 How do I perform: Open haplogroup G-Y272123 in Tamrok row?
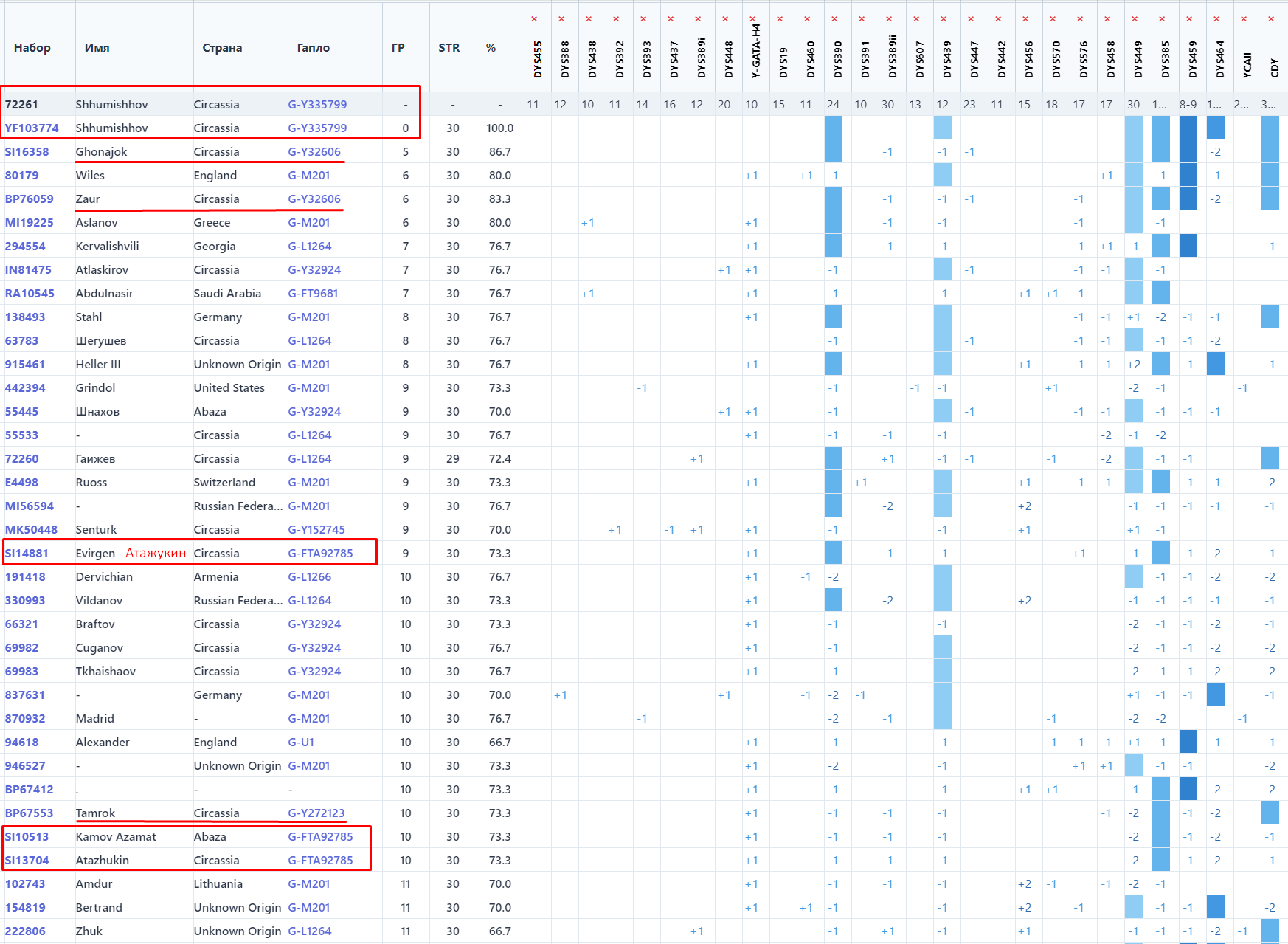point(316,813)
